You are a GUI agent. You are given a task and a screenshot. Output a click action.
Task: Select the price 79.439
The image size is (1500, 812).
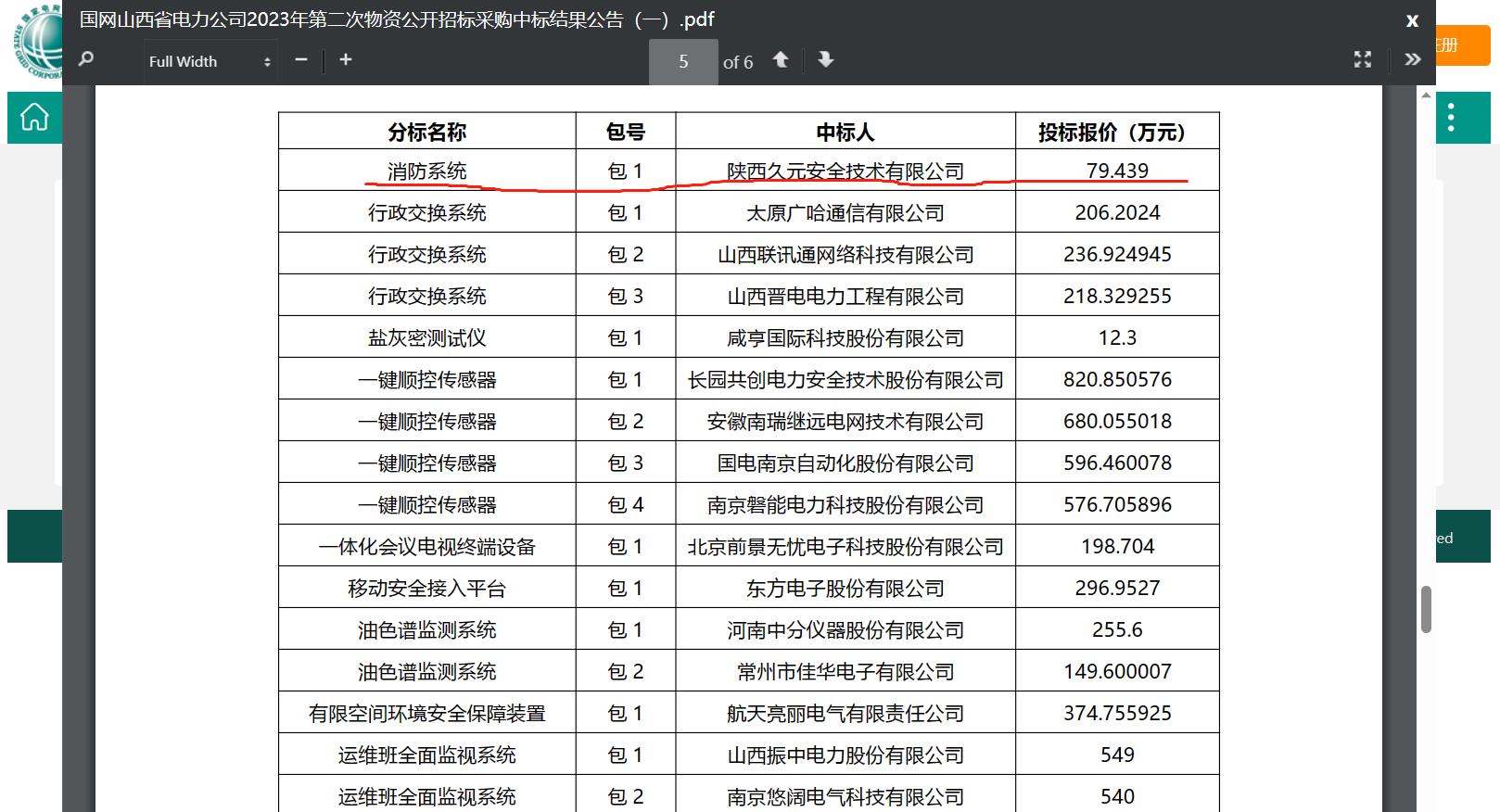tap(1117, 171)
